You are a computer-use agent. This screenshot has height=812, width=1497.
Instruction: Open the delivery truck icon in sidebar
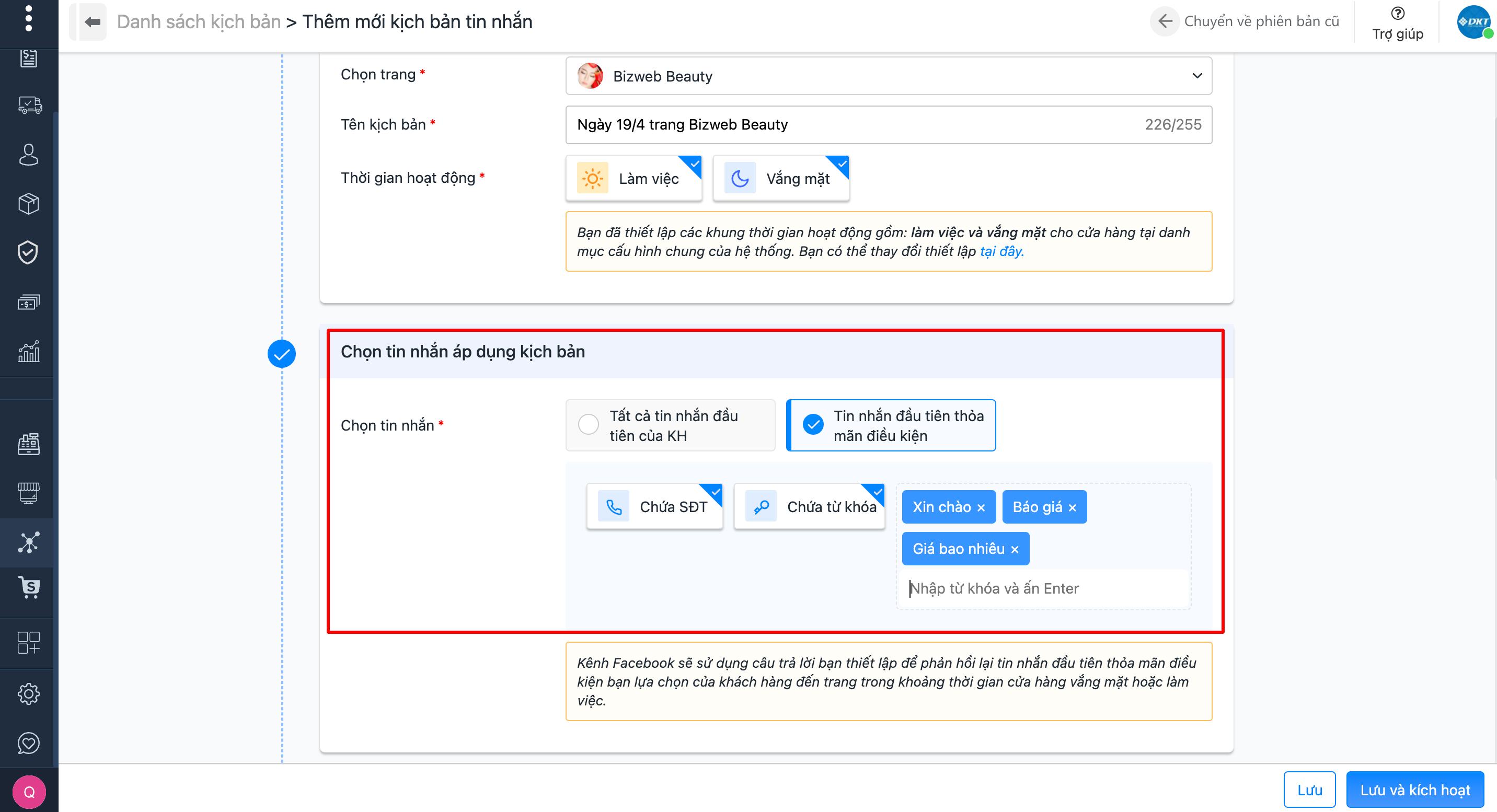tap(28, 105)
